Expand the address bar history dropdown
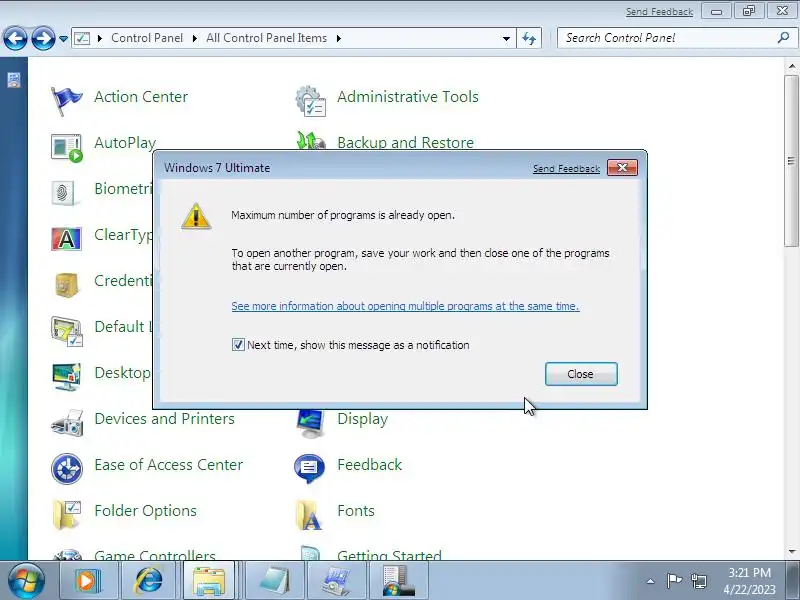 pyautogui.click(x=506, y=38)
